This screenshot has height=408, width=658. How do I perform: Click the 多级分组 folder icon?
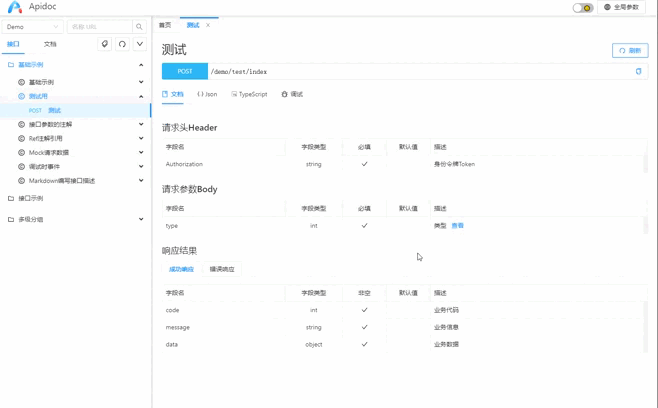coord(11,219)
